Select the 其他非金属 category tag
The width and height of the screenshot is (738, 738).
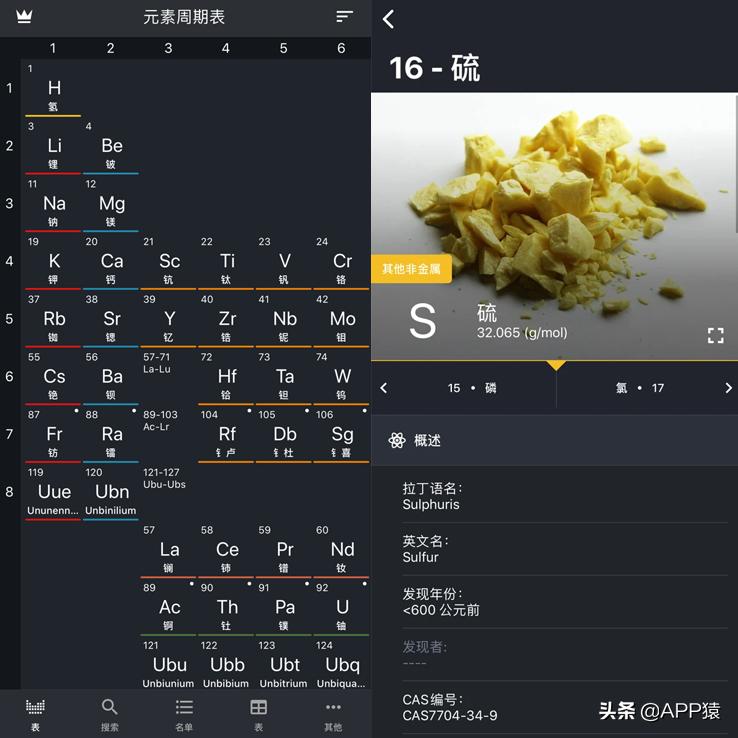coord(411,269)
